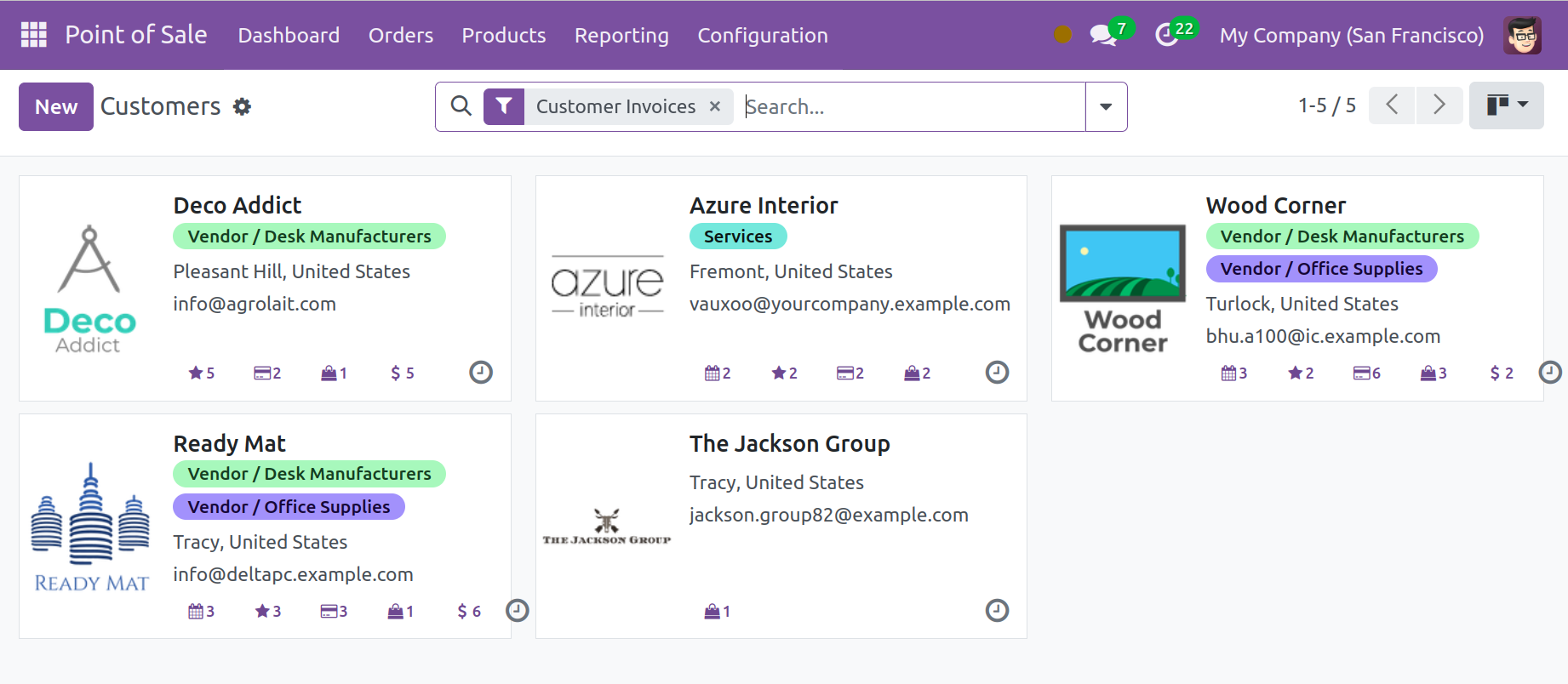
Task: Open the Orders menu
Action: (400, 35)
